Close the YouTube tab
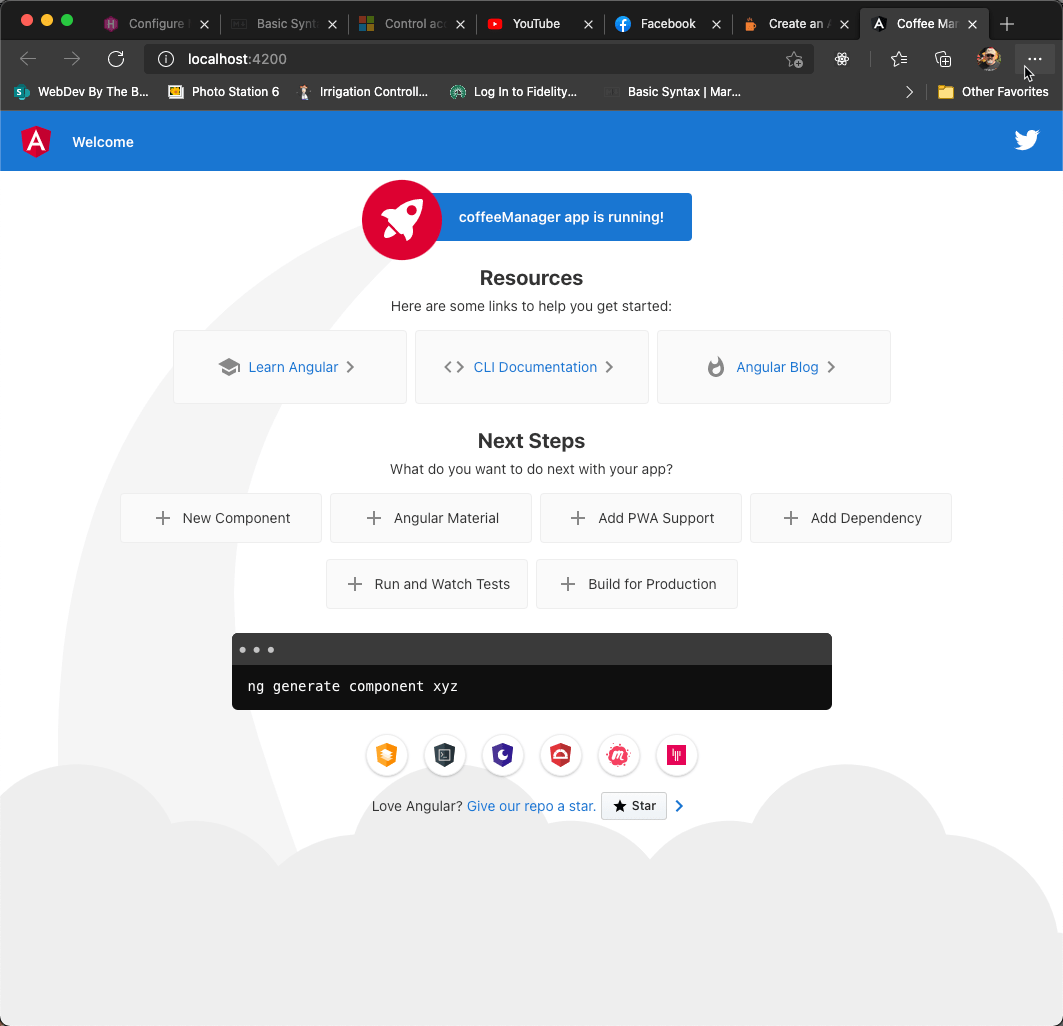Screen dimensions: 1063x1026 point(588,24)
